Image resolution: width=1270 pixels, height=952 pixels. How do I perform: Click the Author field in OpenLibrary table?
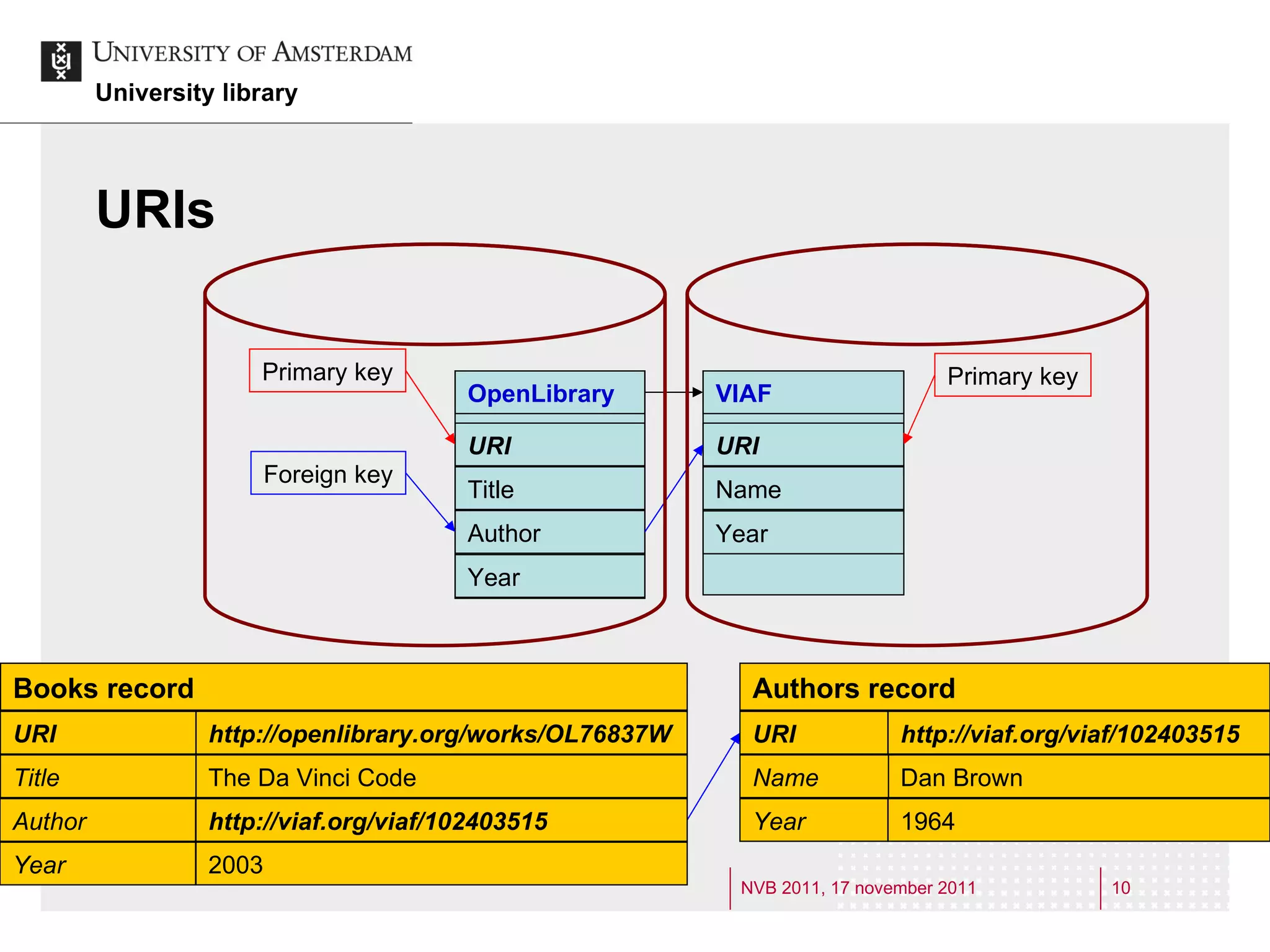(549, 533)
